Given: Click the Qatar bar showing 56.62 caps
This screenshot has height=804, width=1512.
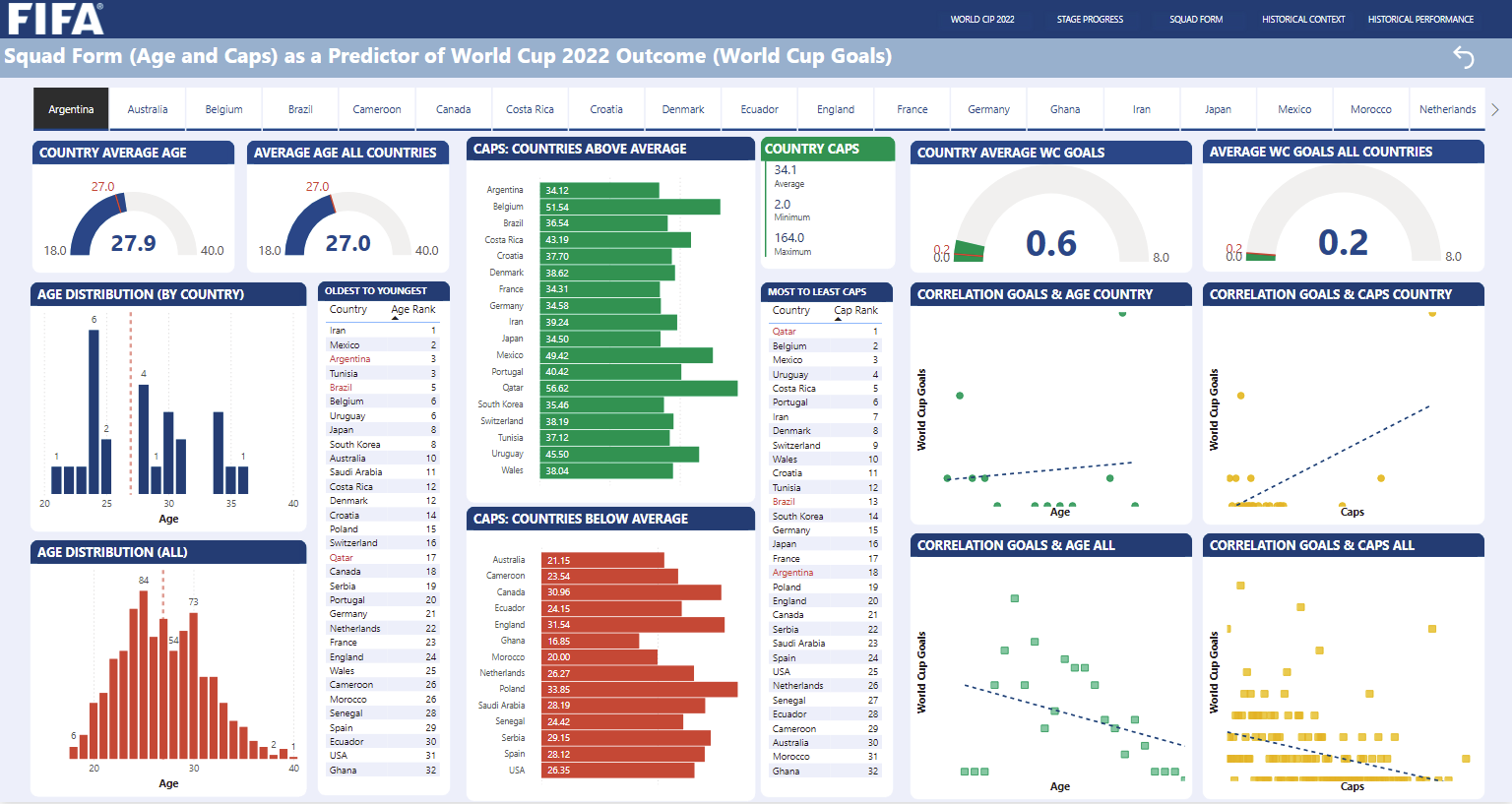Looking at the screenshot, I should click(x=639, y=388).
